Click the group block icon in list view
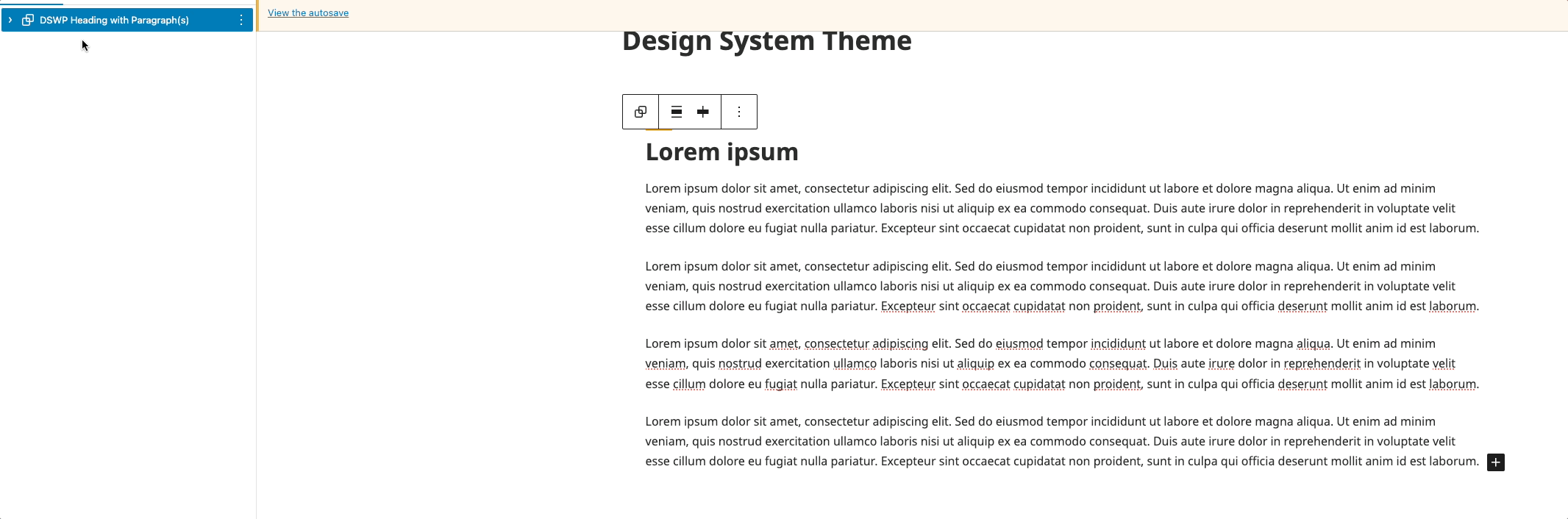This screenshot has height=519, width=1568. (x=28, y=20)
